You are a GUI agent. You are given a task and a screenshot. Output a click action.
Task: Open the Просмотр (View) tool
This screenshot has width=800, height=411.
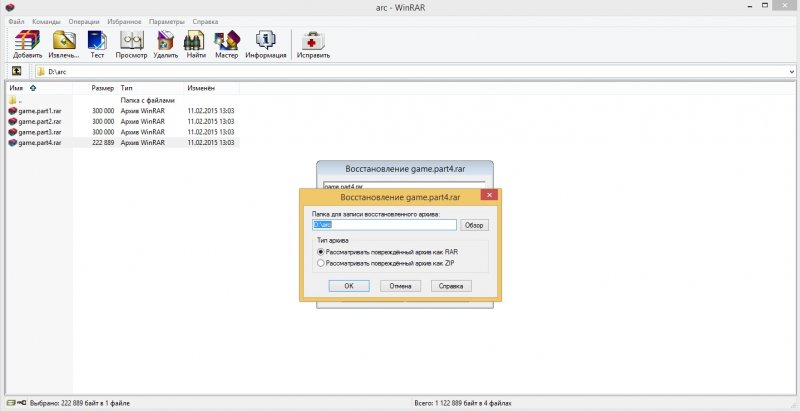point(131,44)
